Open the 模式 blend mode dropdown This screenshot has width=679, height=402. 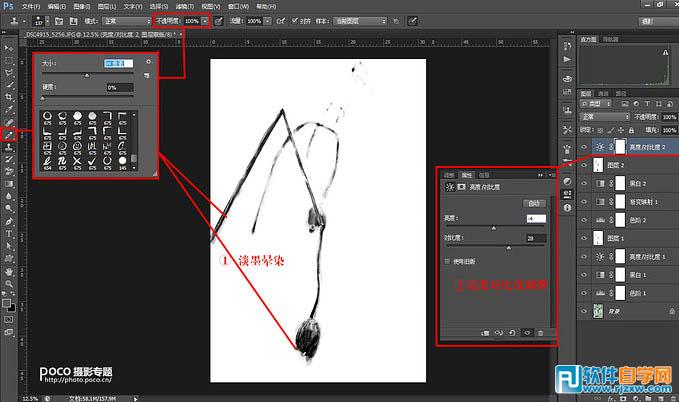tap(127, 21)
